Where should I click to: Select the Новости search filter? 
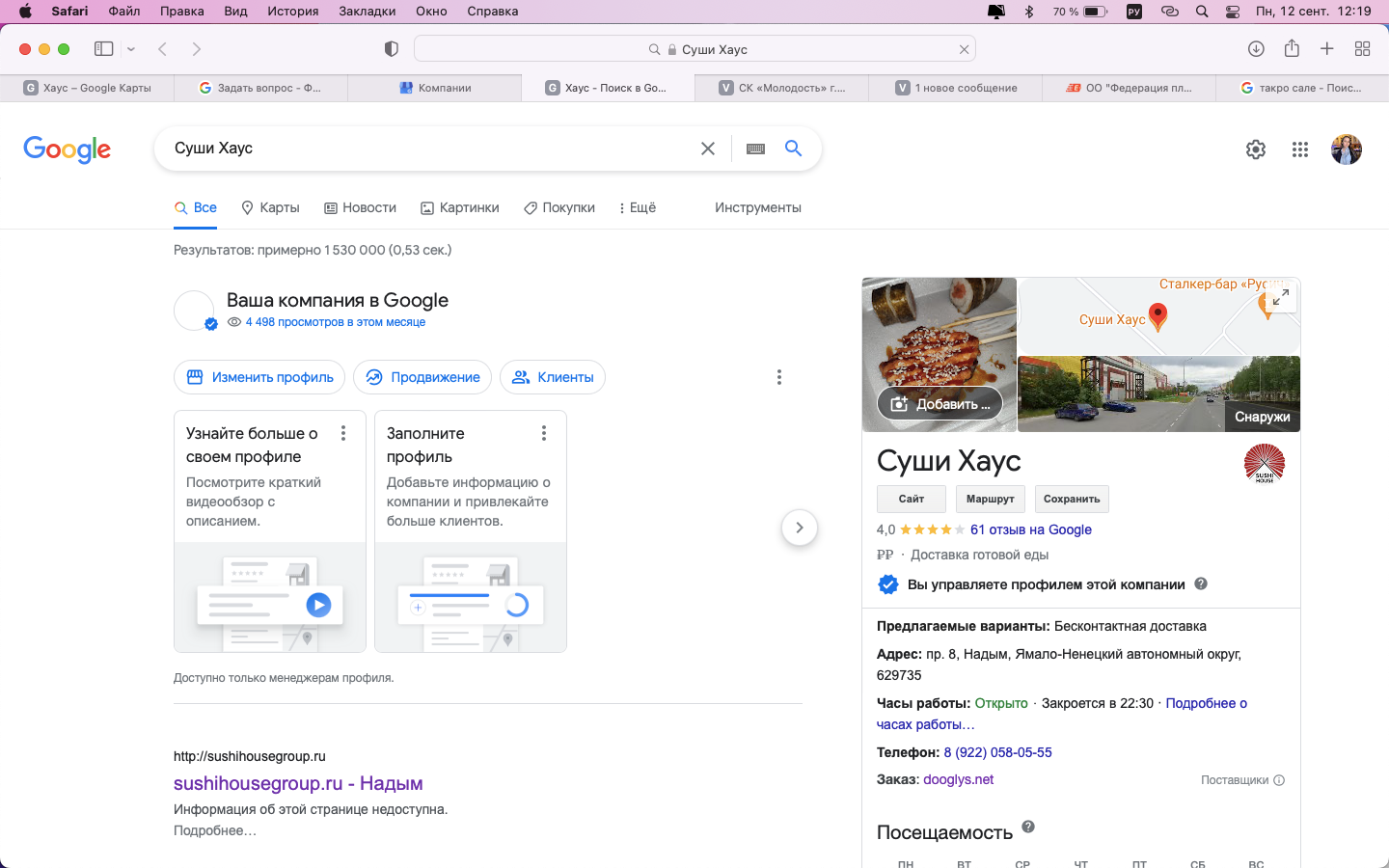[x=360, y=207]
